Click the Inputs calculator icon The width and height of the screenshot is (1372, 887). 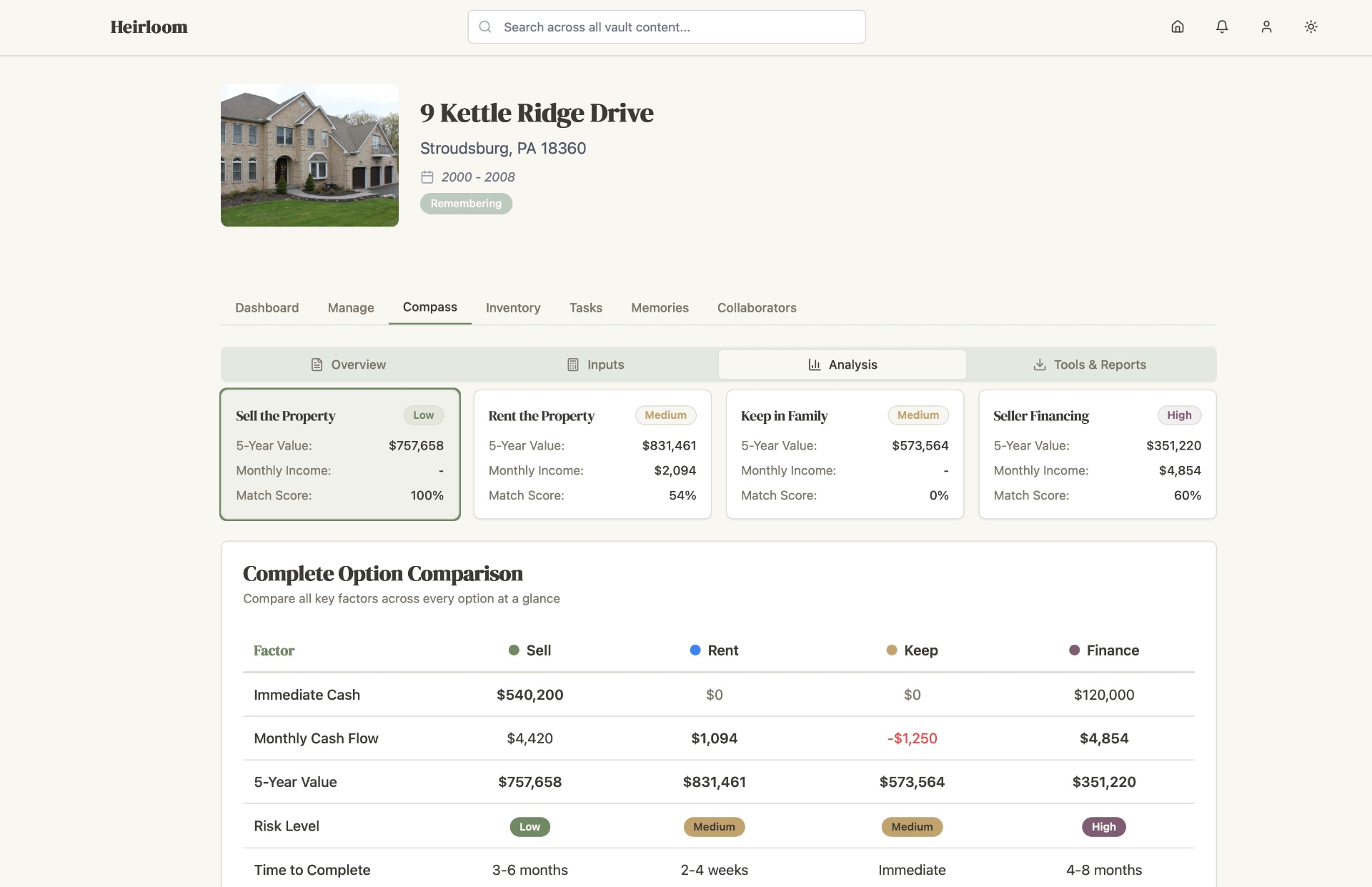tap(573, 365)
